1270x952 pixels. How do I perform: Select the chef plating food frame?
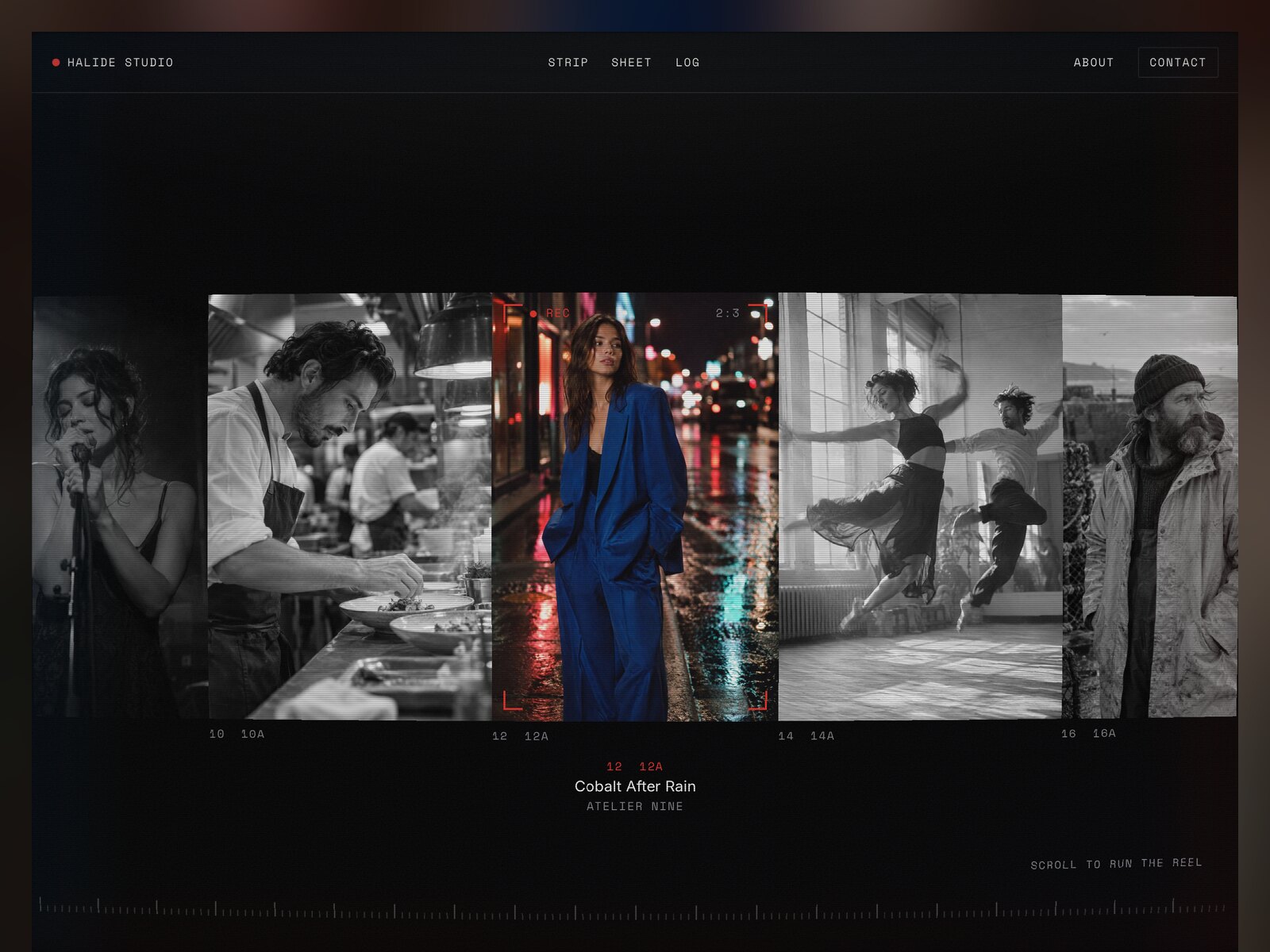(350, 506)
